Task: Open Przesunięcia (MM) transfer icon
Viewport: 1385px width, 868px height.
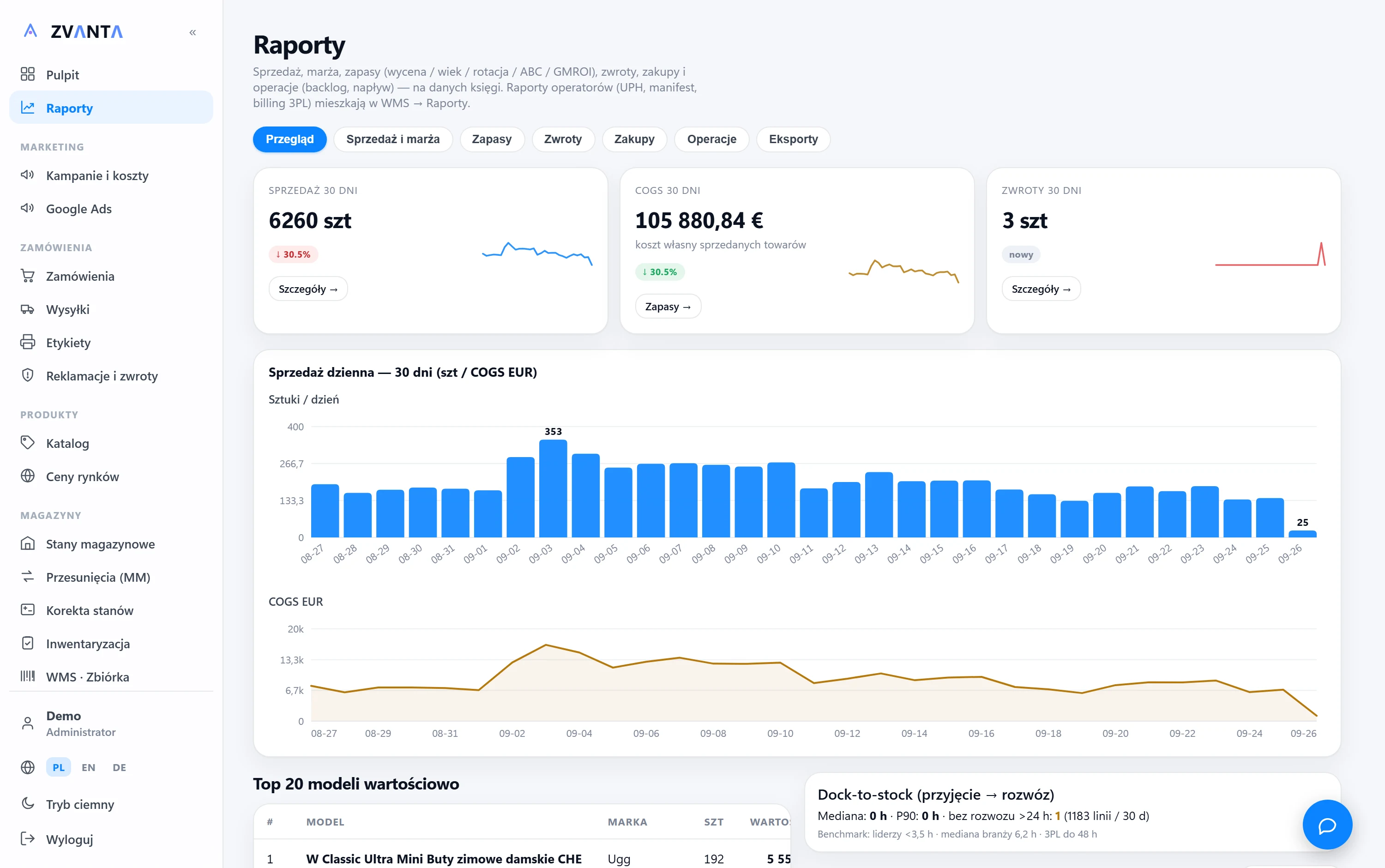Action: tap(28, 576)
